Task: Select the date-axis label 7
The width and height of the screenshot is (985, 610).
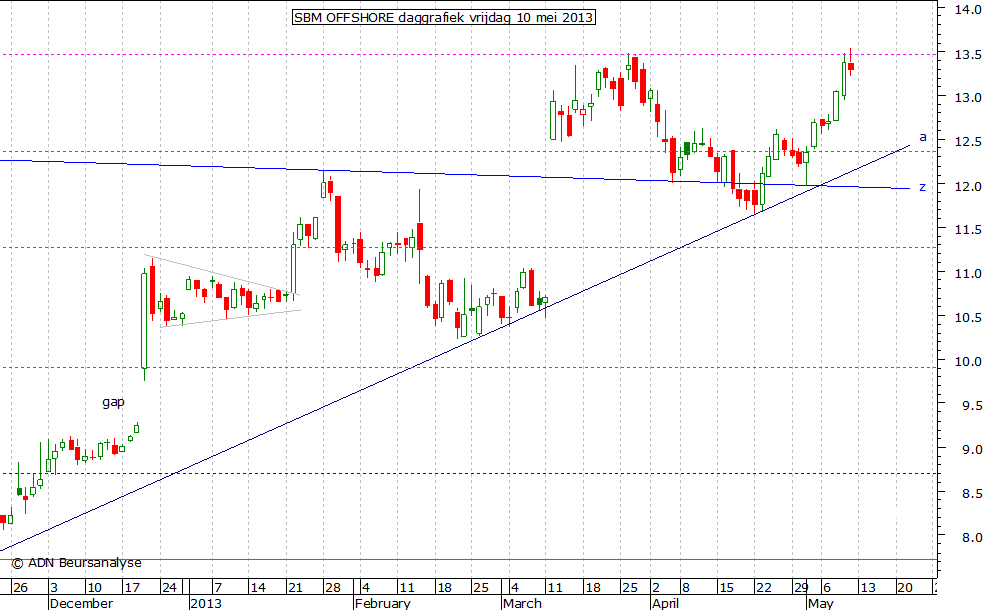Action: coord(218,588)
